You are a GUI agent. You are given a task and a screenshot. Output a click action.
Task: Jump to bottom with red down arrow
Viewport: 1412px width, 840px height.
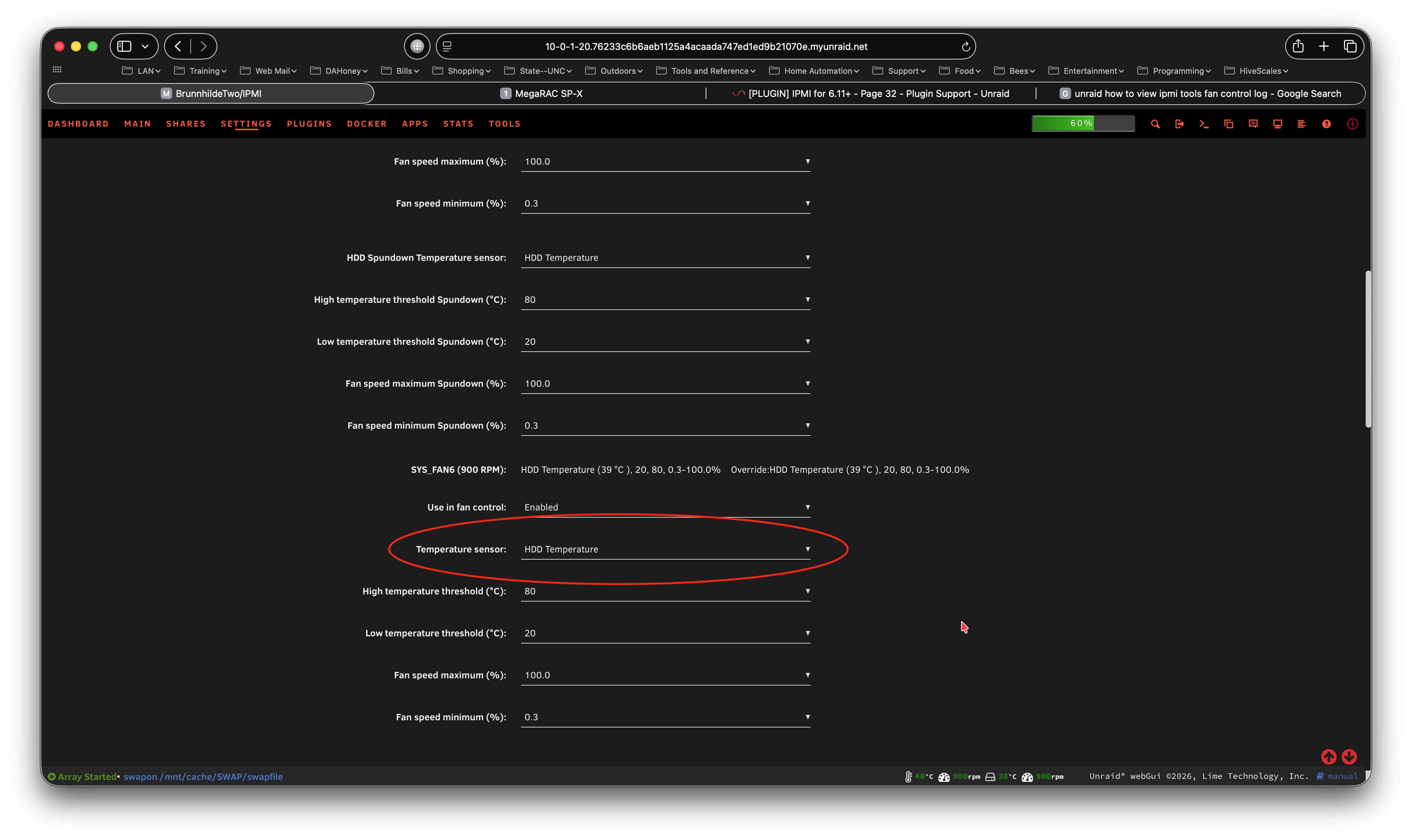coord(1349,756)
